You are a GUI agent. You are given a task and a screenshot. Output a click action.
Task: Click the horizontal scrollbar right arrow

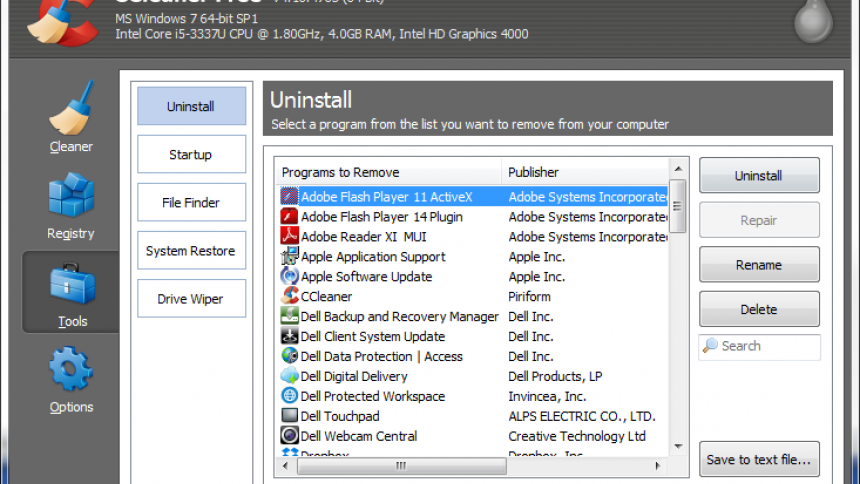pos(657,466)
